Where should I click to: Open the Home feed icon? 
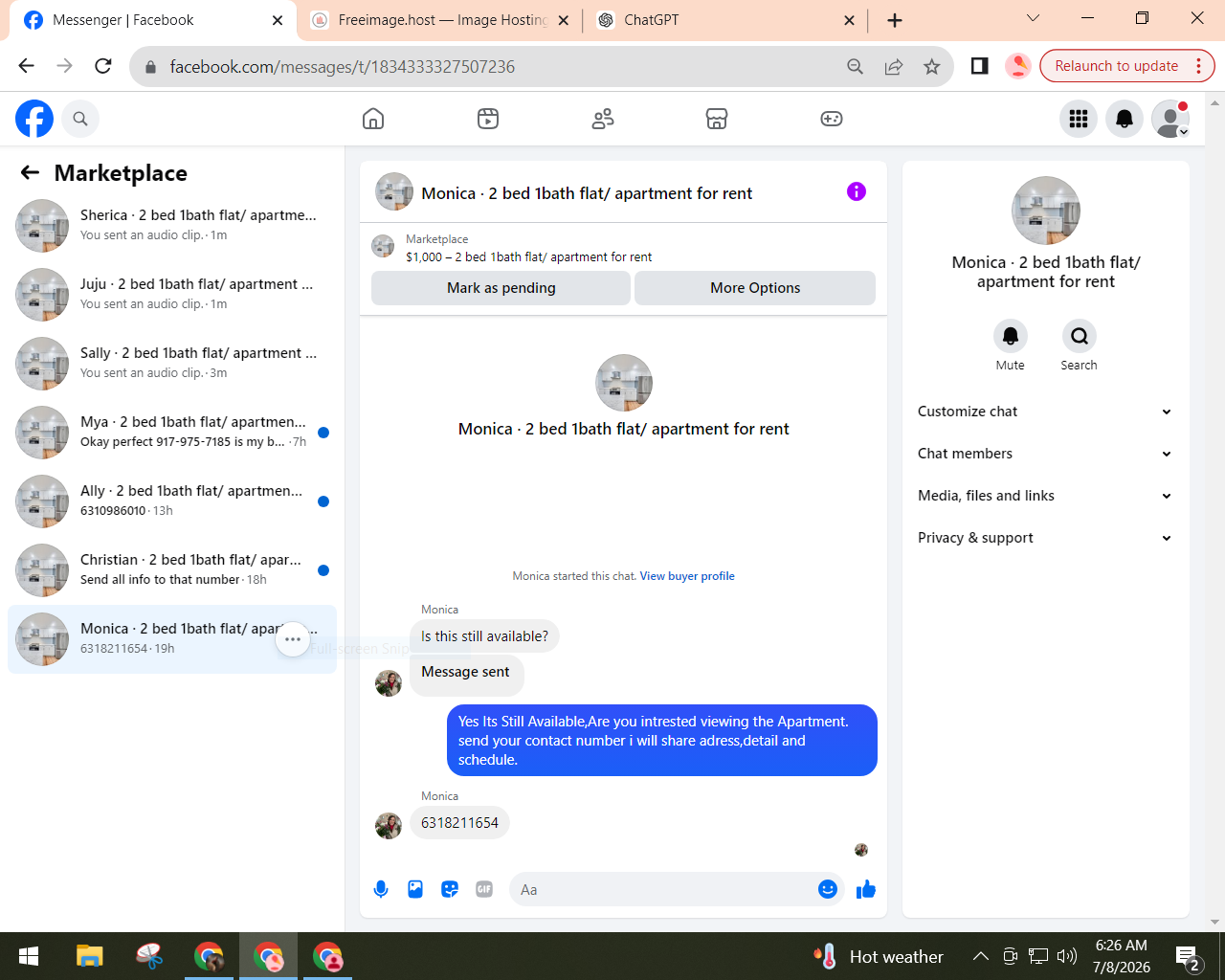(373, 119)
